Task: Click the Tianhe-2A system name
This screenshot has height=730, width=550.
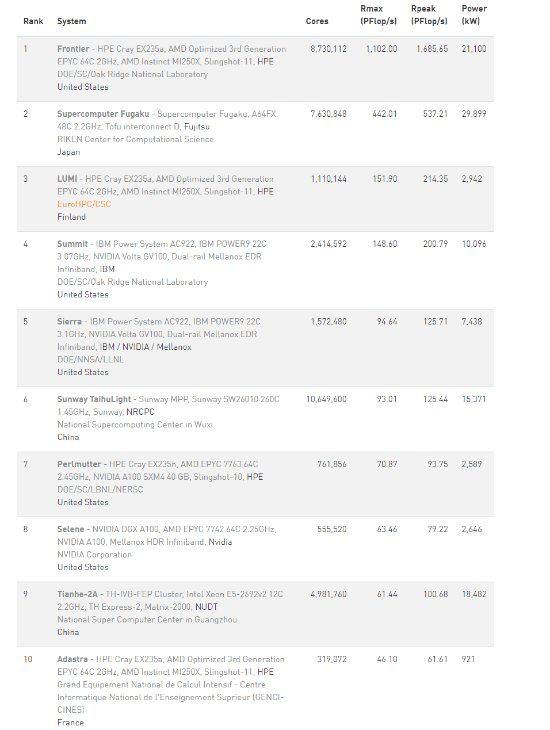Action: point(77,595)
